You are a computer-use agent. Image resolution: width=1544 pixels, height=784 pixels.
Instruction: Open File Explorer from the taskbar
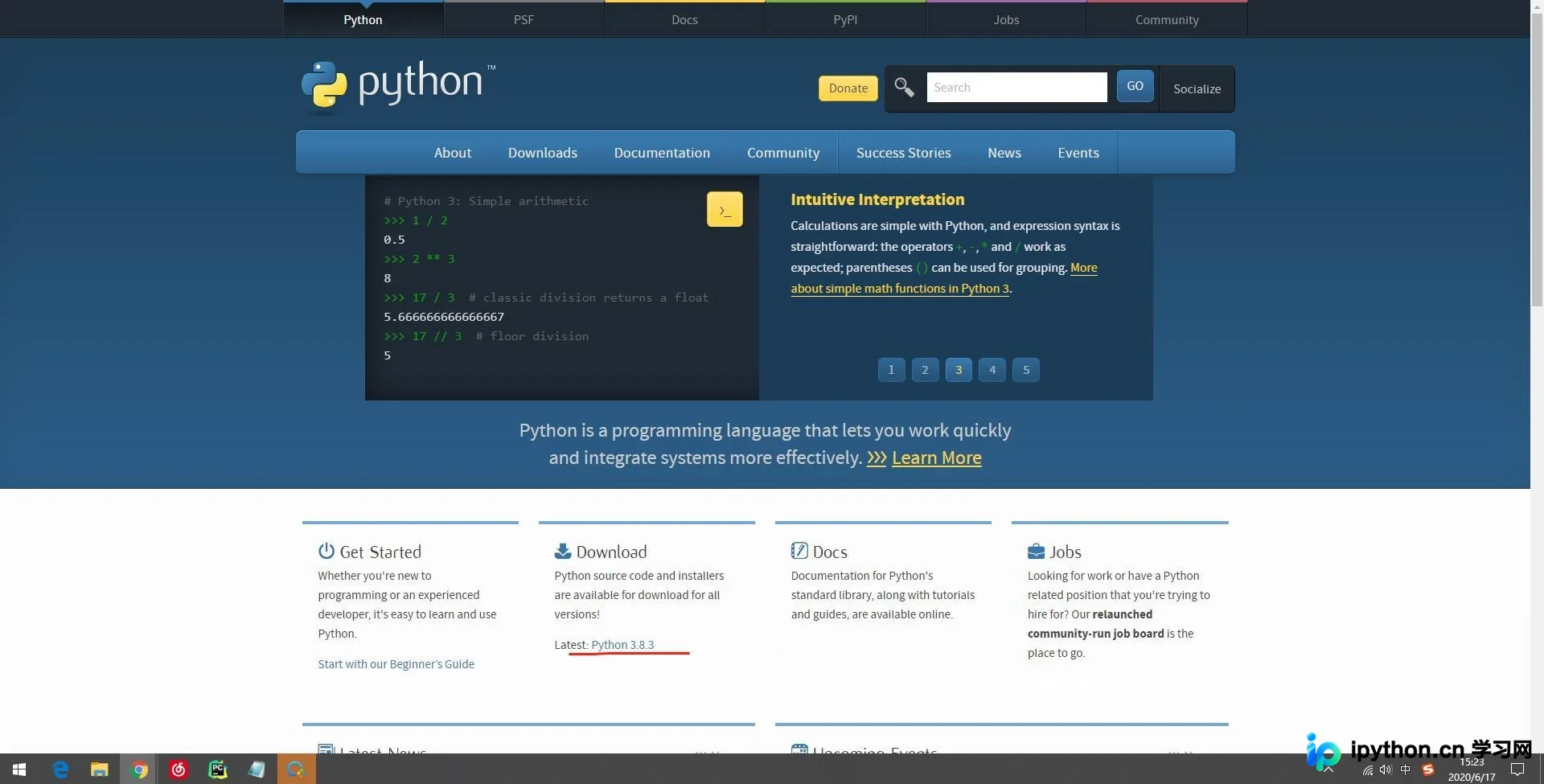[99, 770]
